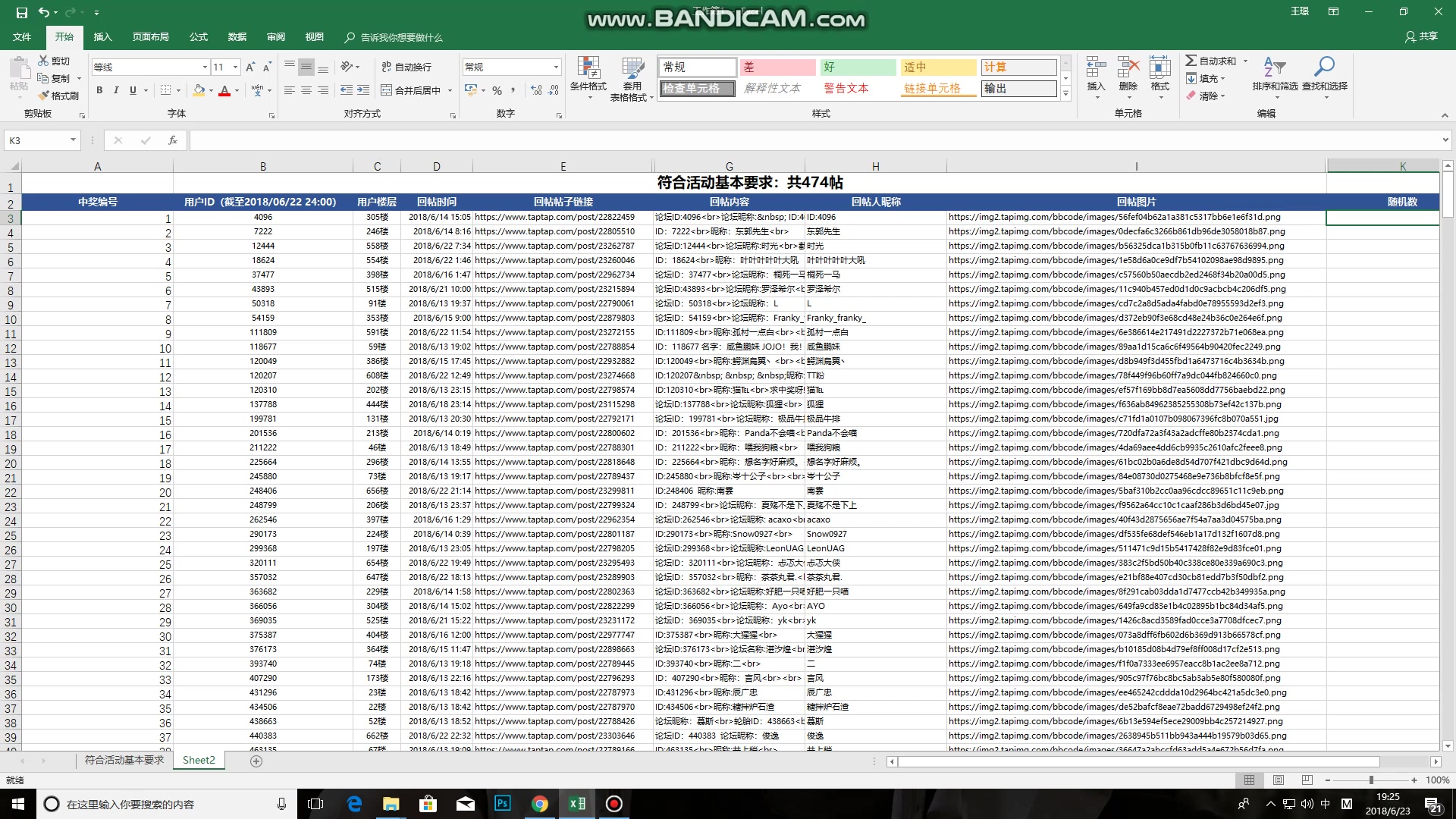Toggle Wrap Text (自动换行)

point(406,67)
